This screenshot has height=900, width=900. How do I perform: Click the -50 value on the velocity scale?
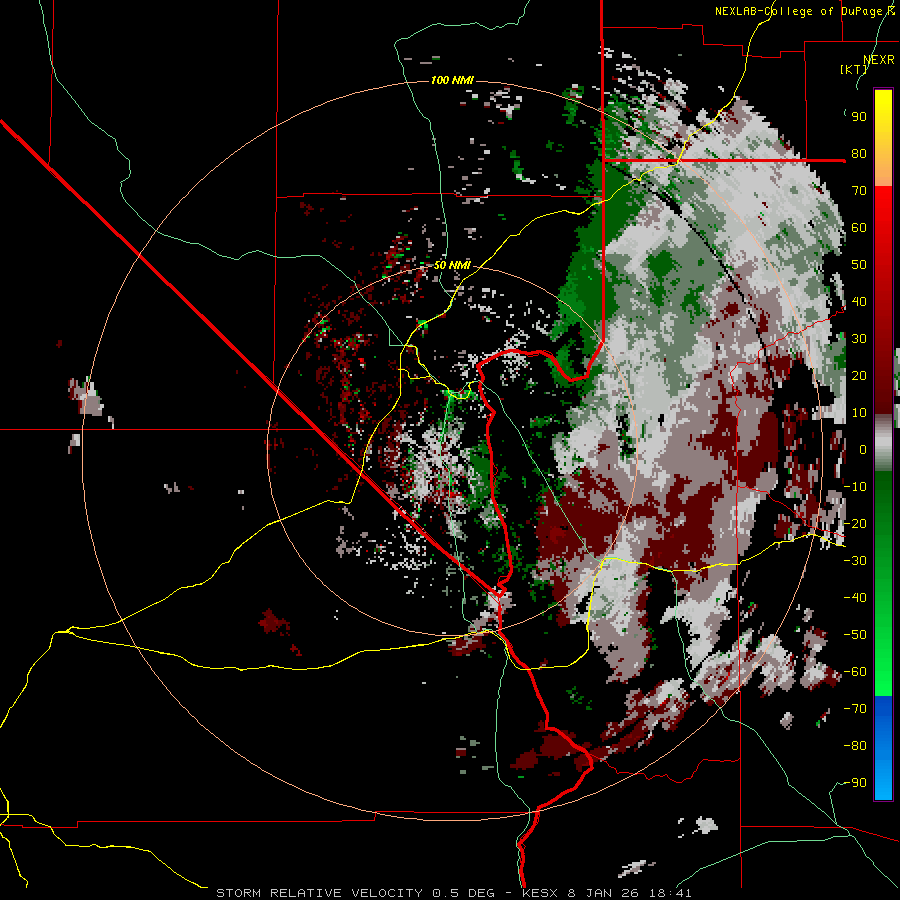tap(855, 635)
